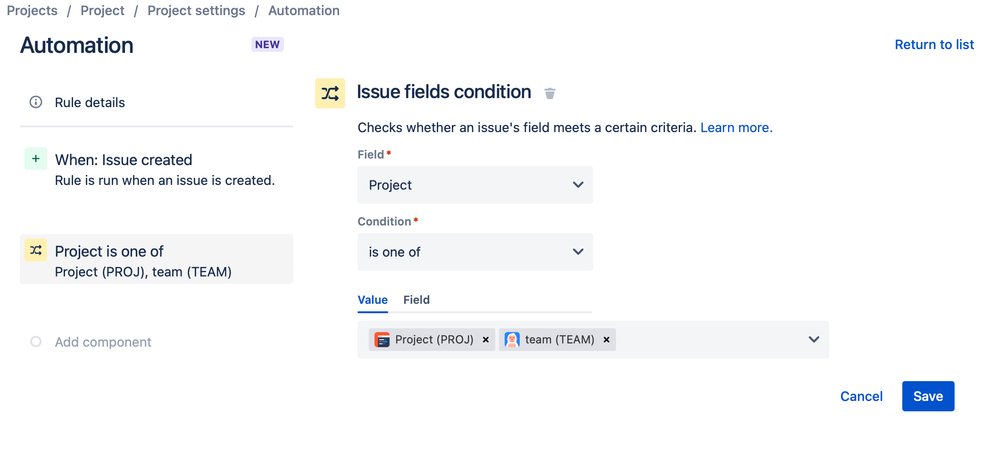Image resolution: width=998 pixels, height=467 pixels.
Task: Remove team (TEAM) tag with x
Action: point(606,340)
